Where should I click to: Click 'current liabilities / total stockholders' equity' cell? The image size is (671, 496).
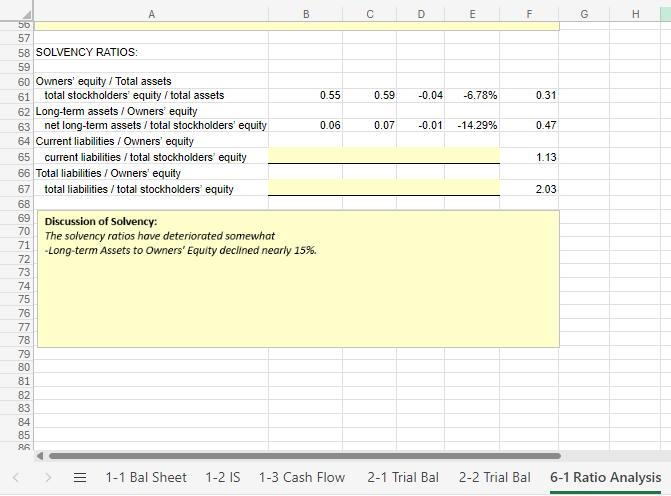(151, 157)
